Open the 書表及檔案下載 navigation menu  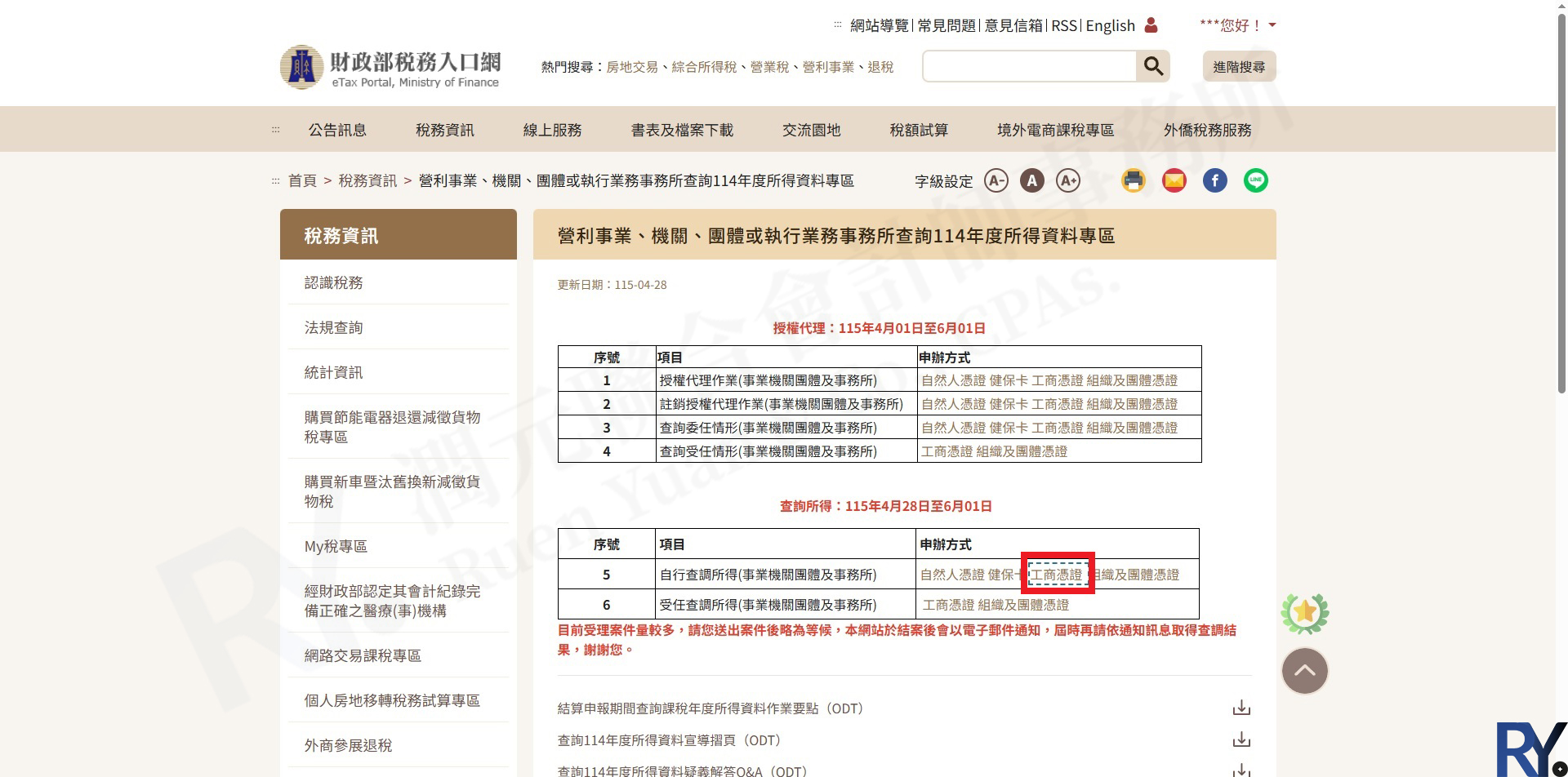682,130
